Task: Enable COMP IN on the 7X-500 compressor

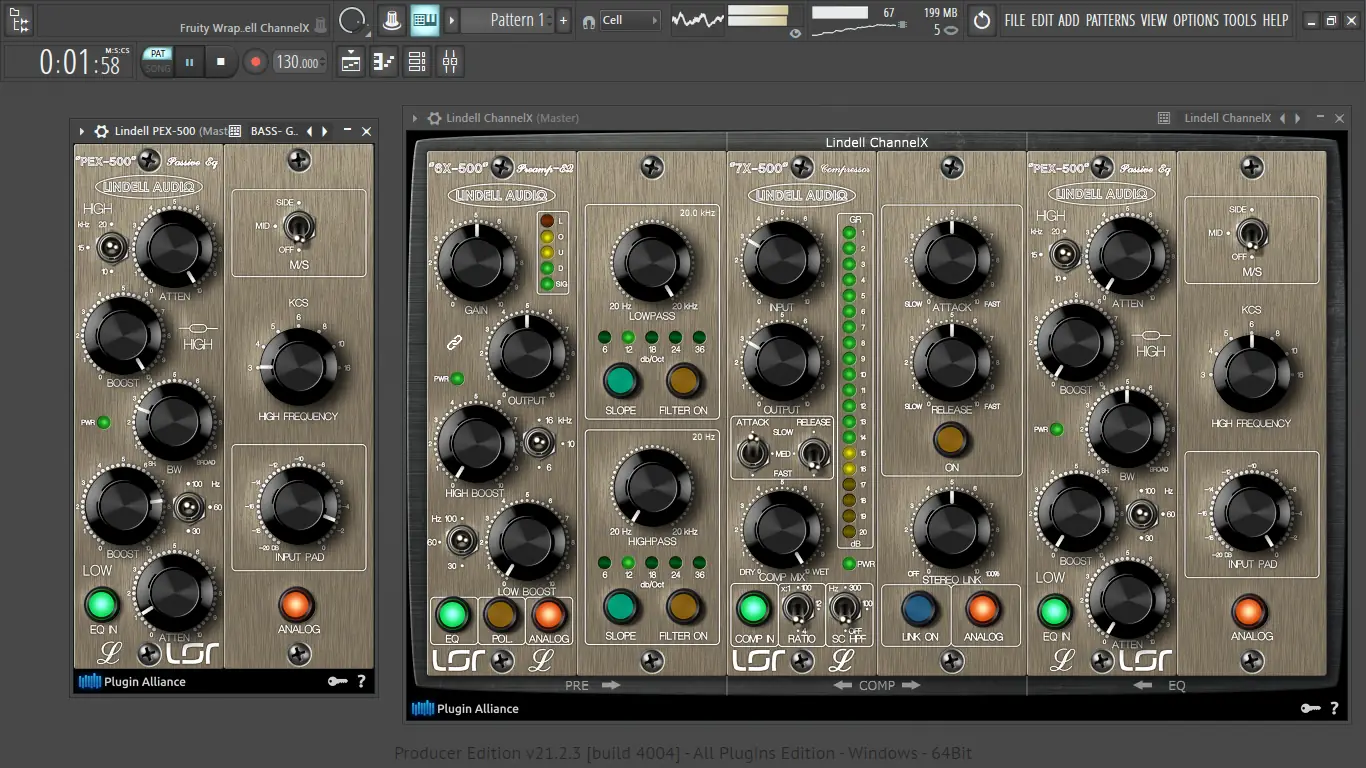Action: pos(754,608)
